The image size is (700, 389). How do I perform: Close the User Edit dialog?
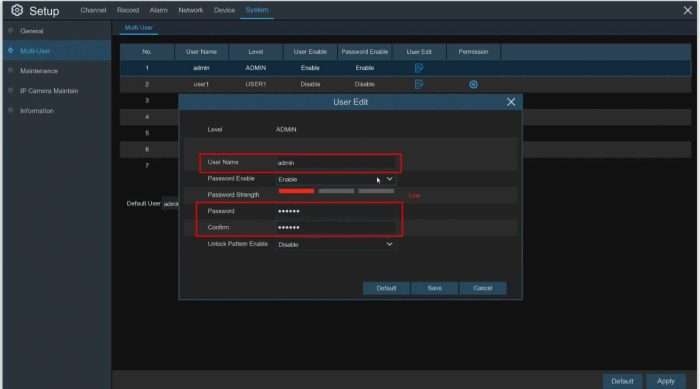pyautogui.click(x=511, y=102)
